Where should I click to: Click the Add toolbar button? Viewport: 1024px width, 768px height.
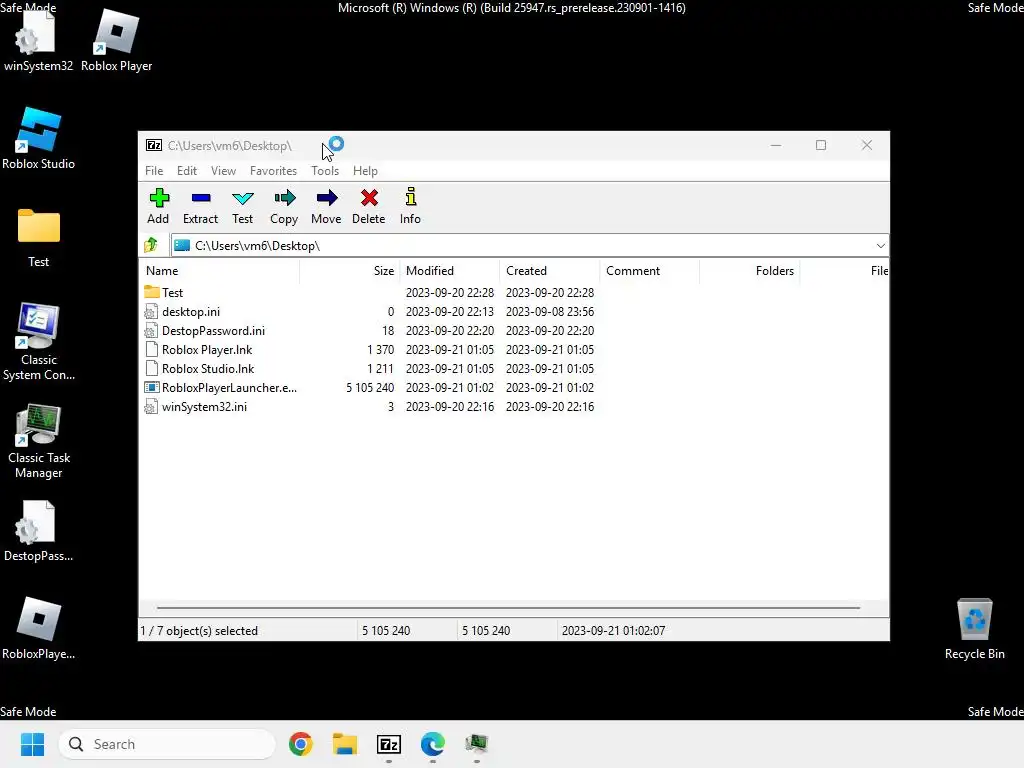[158, 206]
